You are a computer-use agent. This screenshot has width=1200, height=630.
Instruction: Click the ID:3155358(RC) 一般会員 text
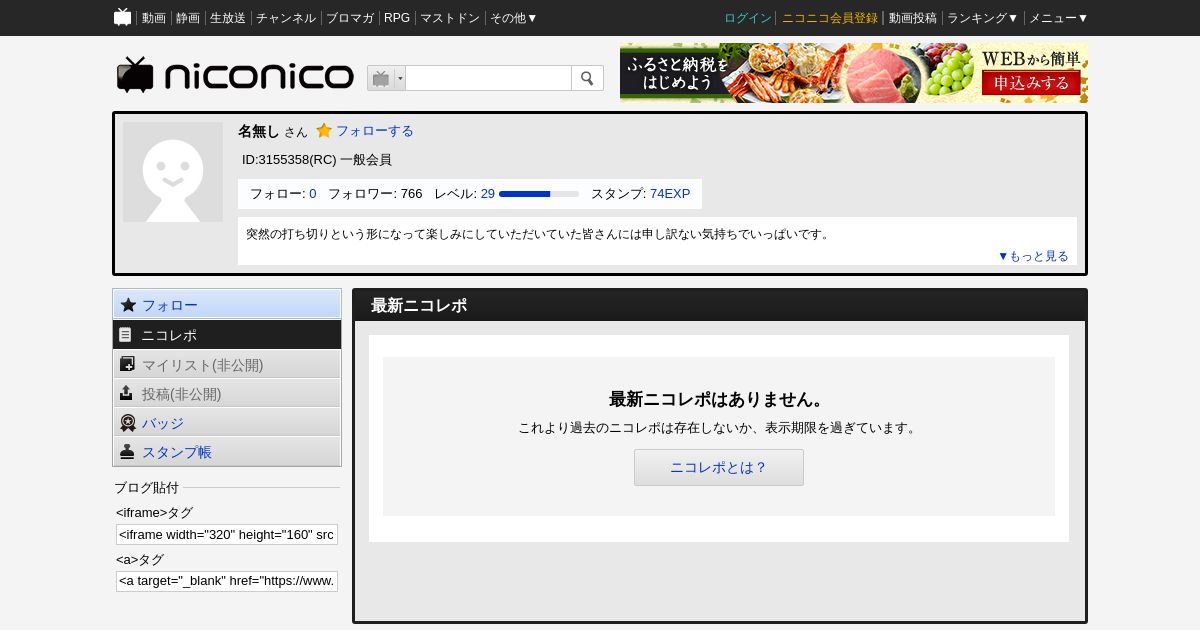(317, 160)
